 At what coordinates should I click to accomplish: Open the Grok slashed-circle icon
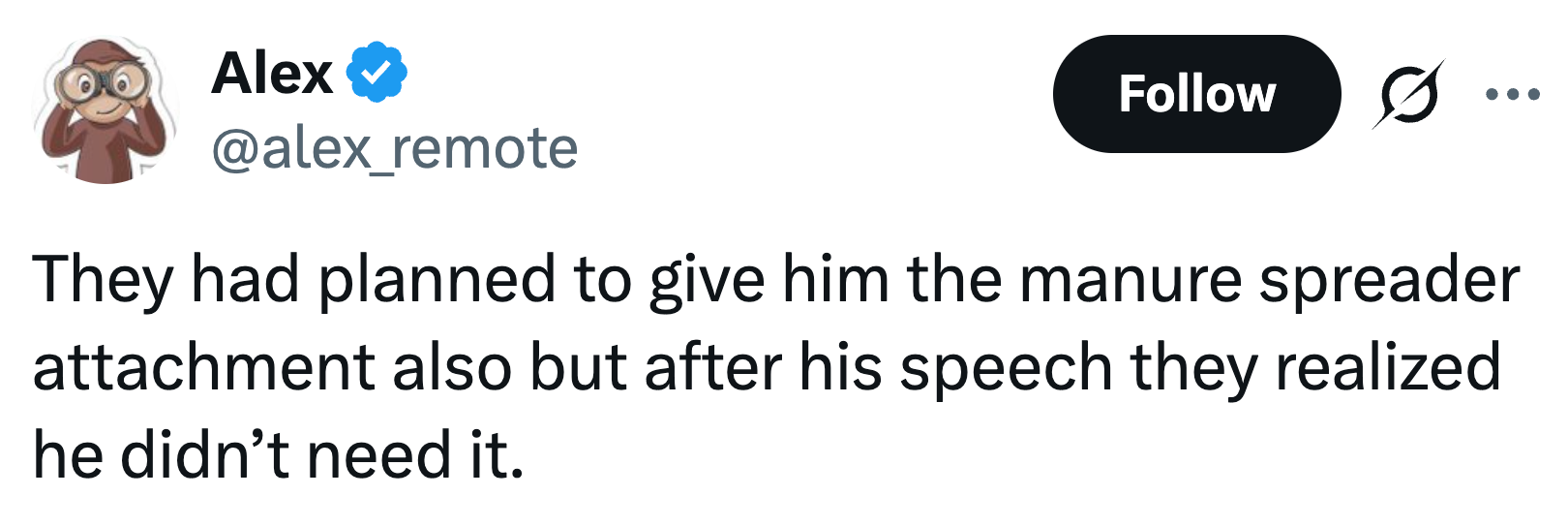[1407, 94]
